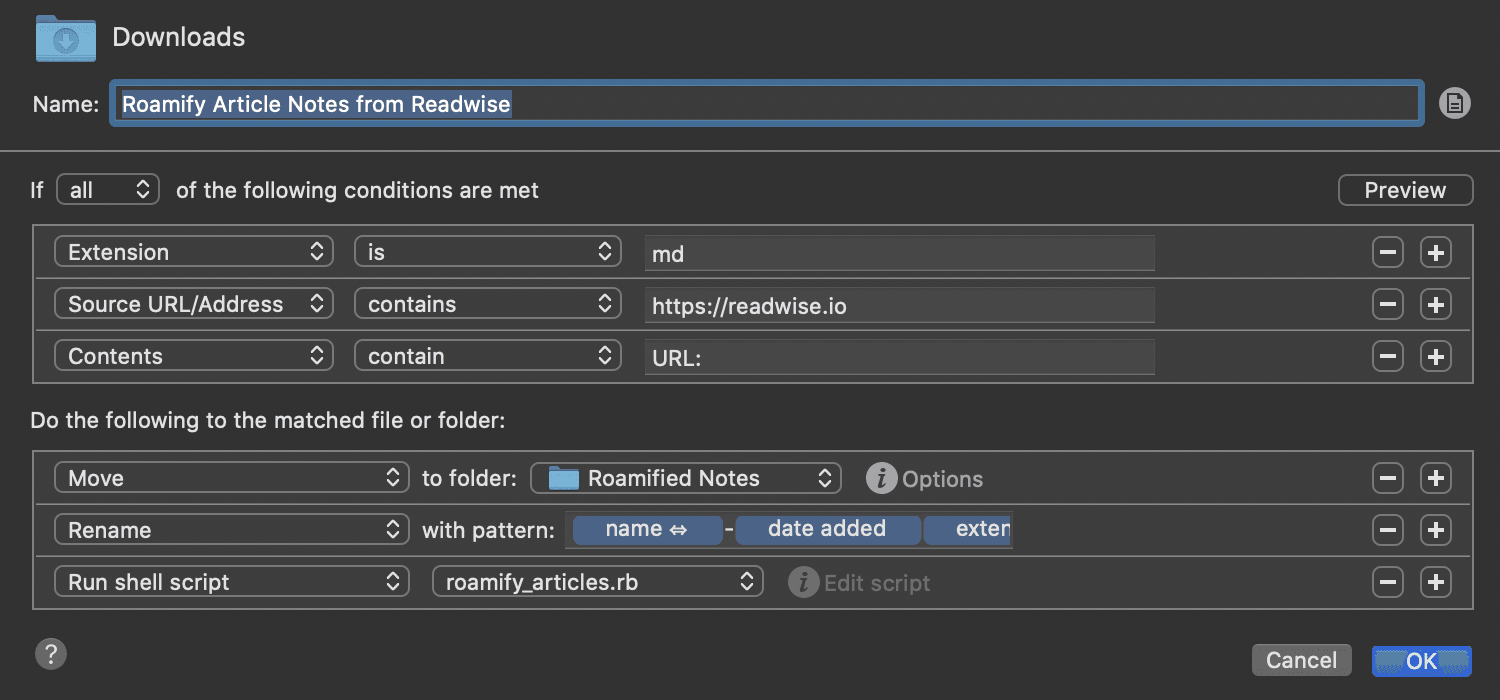This screenshot has width=1500, height=700.
Task: Add an action after Run shell script
Action: pyautogui.click(x=1436, y=583)
